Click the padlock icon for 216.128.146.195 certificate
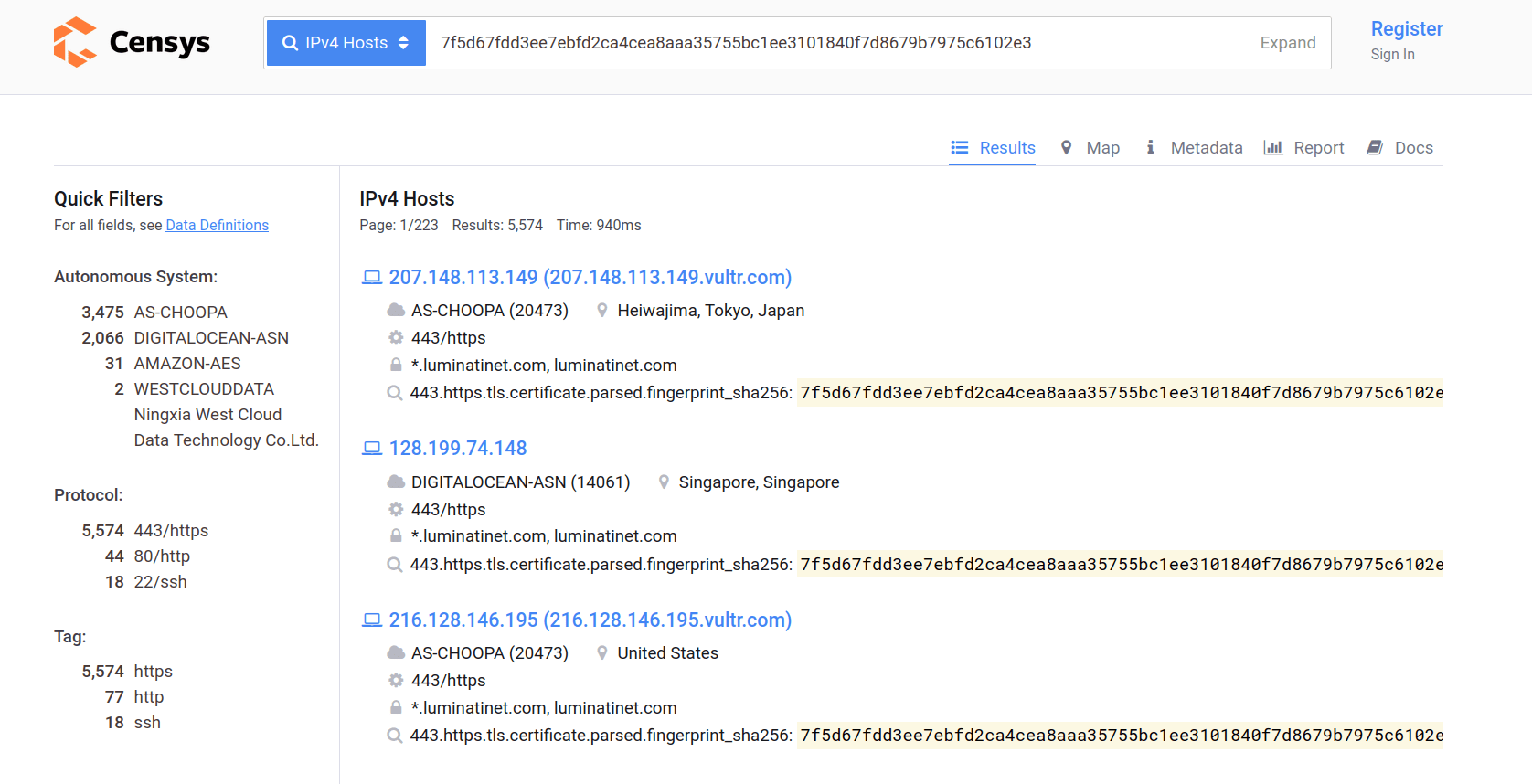The width and height of the screenshot is (1532, 784). click(396, 708)
